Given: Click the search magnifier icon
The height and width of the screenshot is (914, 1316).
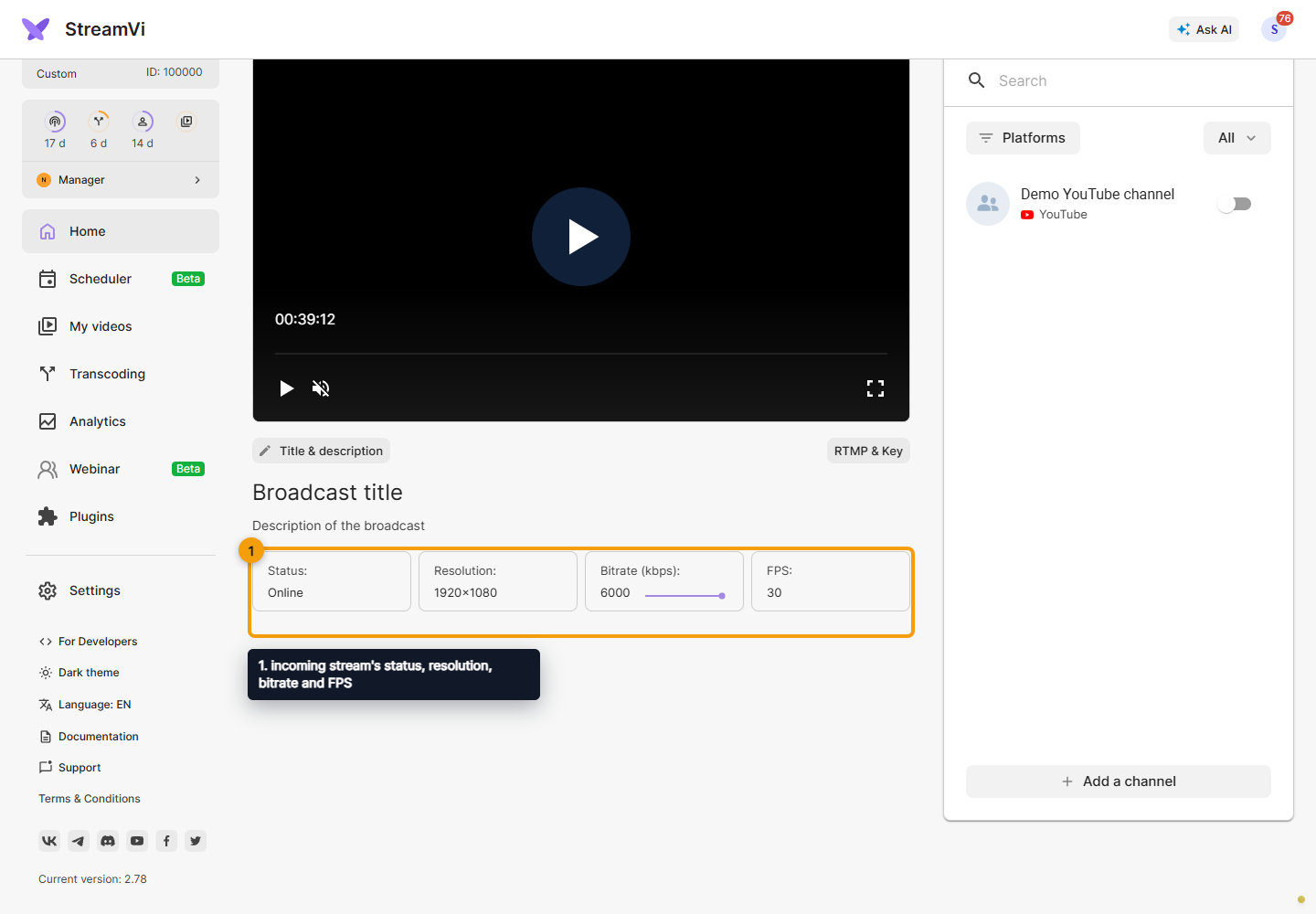Looking at the screenshot, I should pyautogui.click(x=977, y=80).
